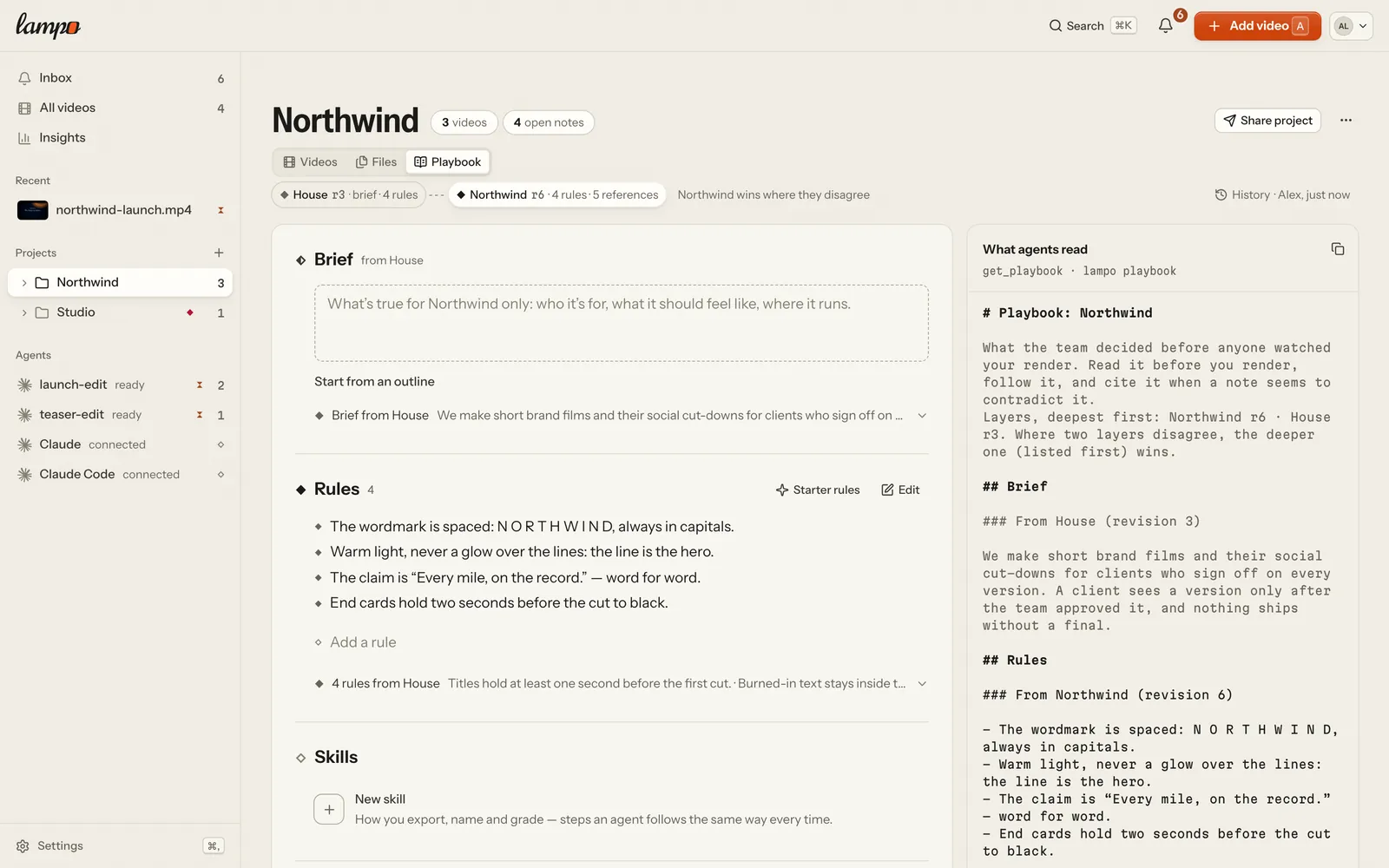
Task: Click the Starter rules sparkle button
Action: tap(818, 490)
